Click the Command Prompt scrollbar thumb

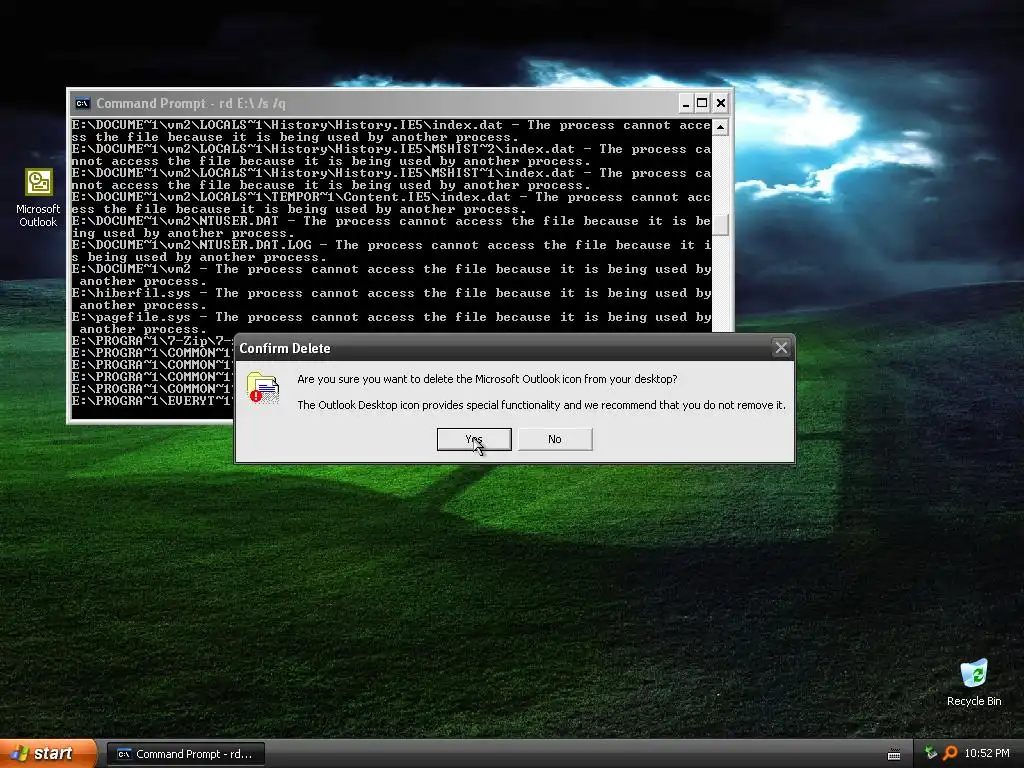click(720, 225)
